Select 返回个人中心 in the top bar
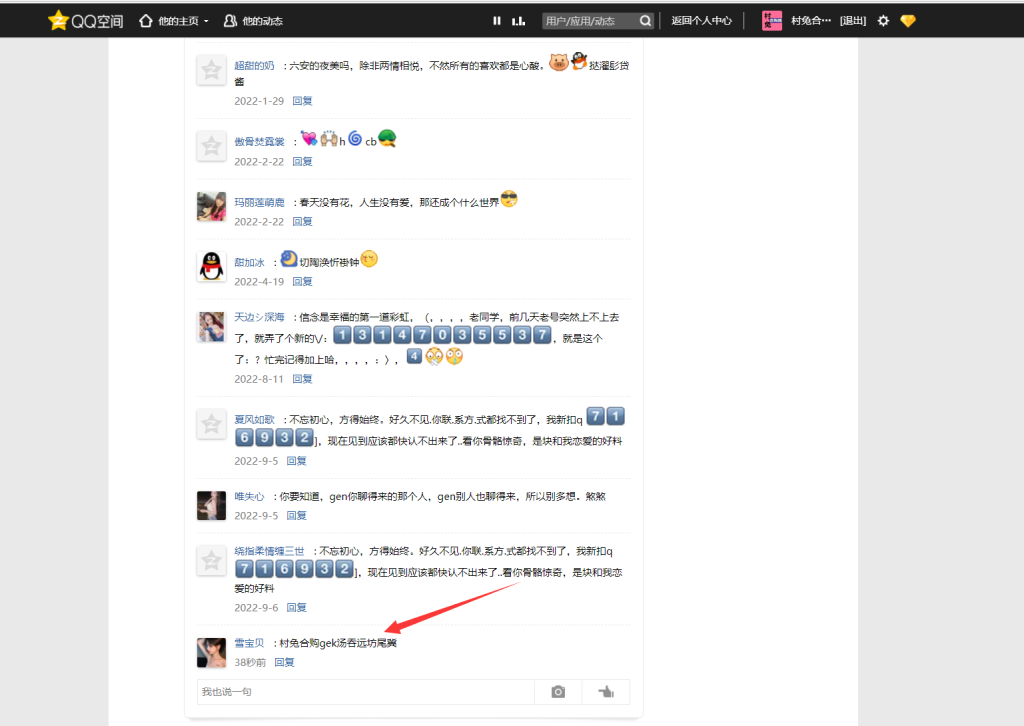Screen dimensions: 1024x726 [x=702, y=20]
